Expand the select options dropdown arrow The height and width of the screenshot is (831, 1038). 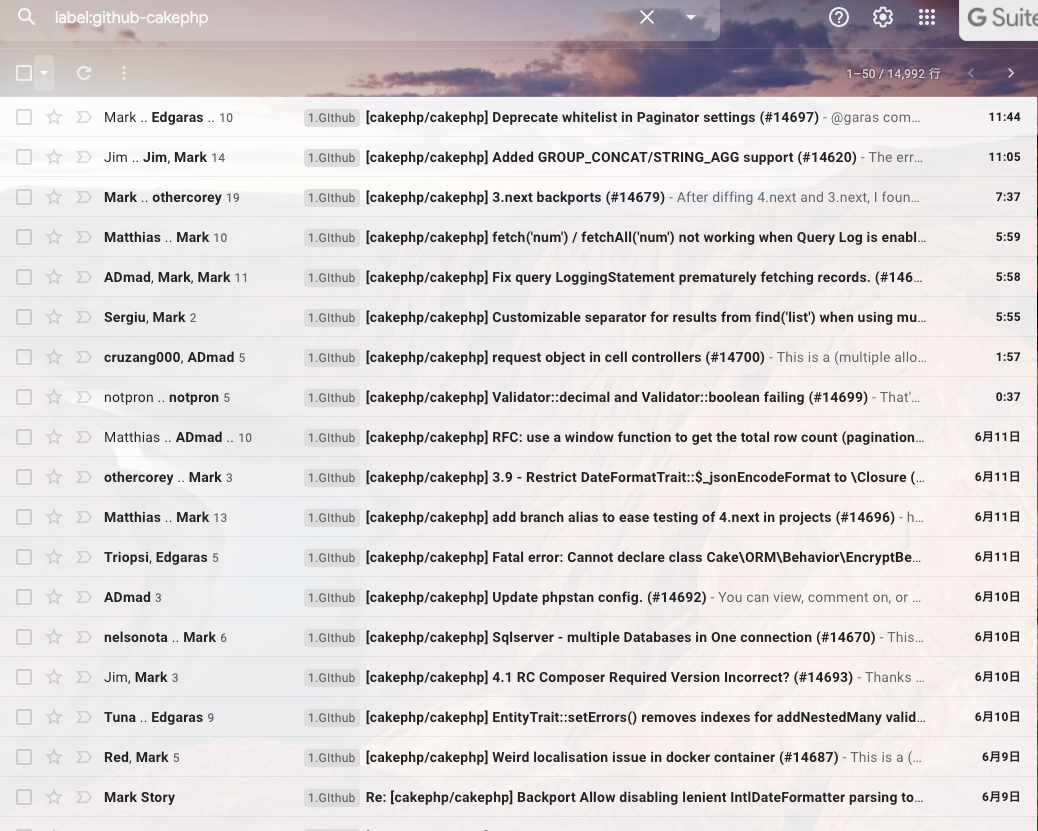[x=44, y=73]
